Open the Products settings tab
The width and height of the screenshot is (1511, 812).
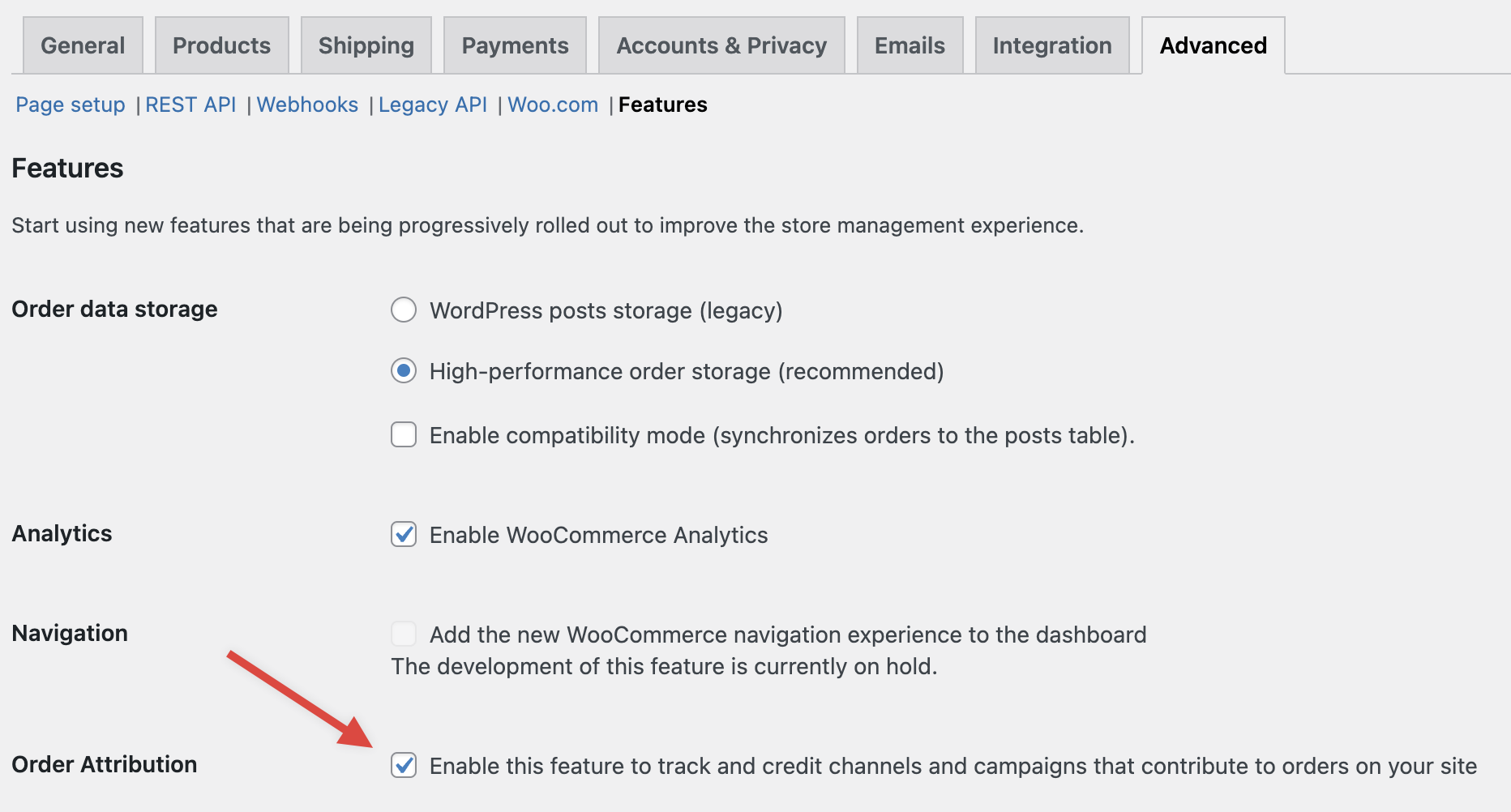[220, 45]
